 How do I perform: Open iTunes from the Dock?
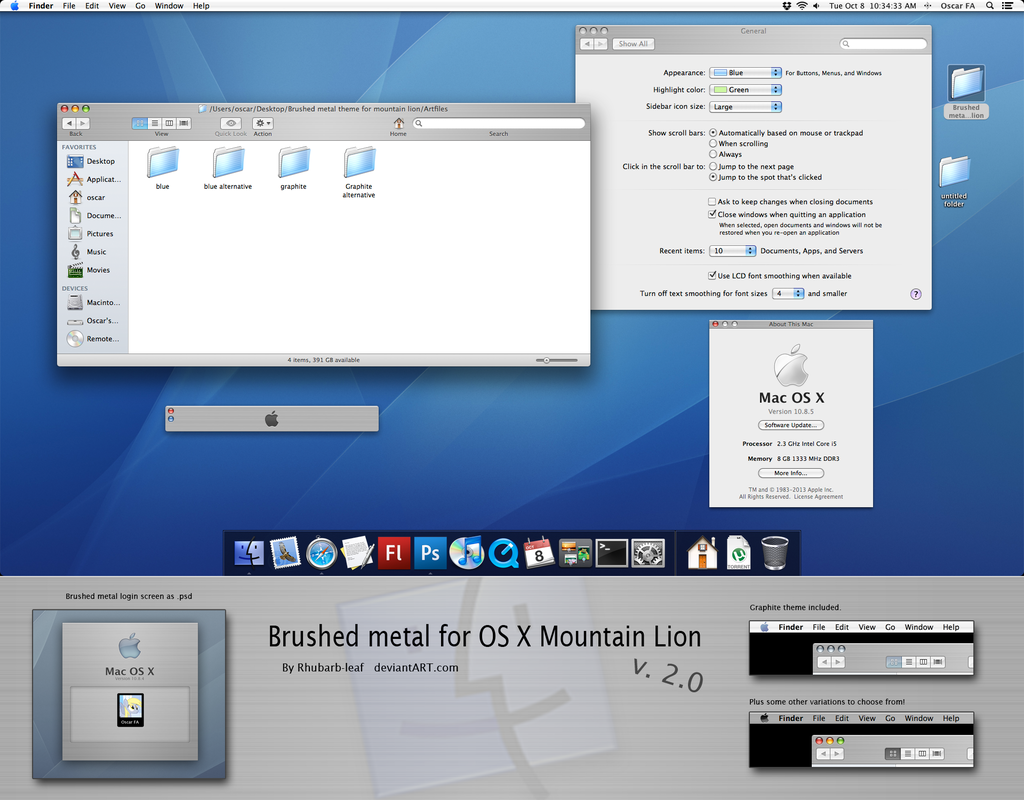point(466,552)
